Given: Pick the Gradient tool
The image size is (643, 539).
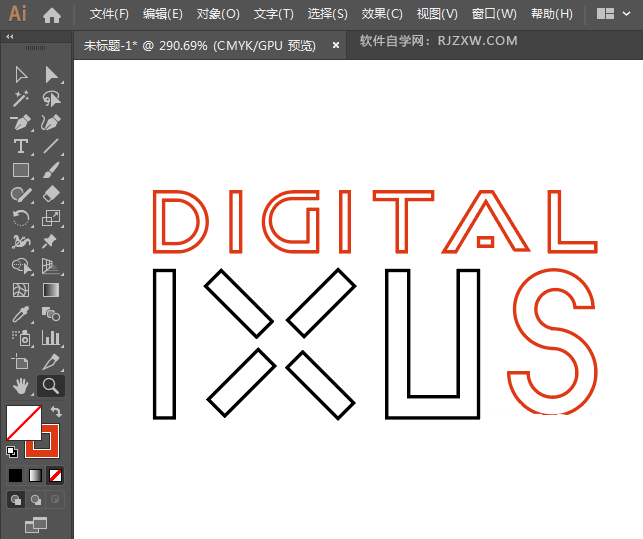Looking at the screenshot, I should point(51,290).
